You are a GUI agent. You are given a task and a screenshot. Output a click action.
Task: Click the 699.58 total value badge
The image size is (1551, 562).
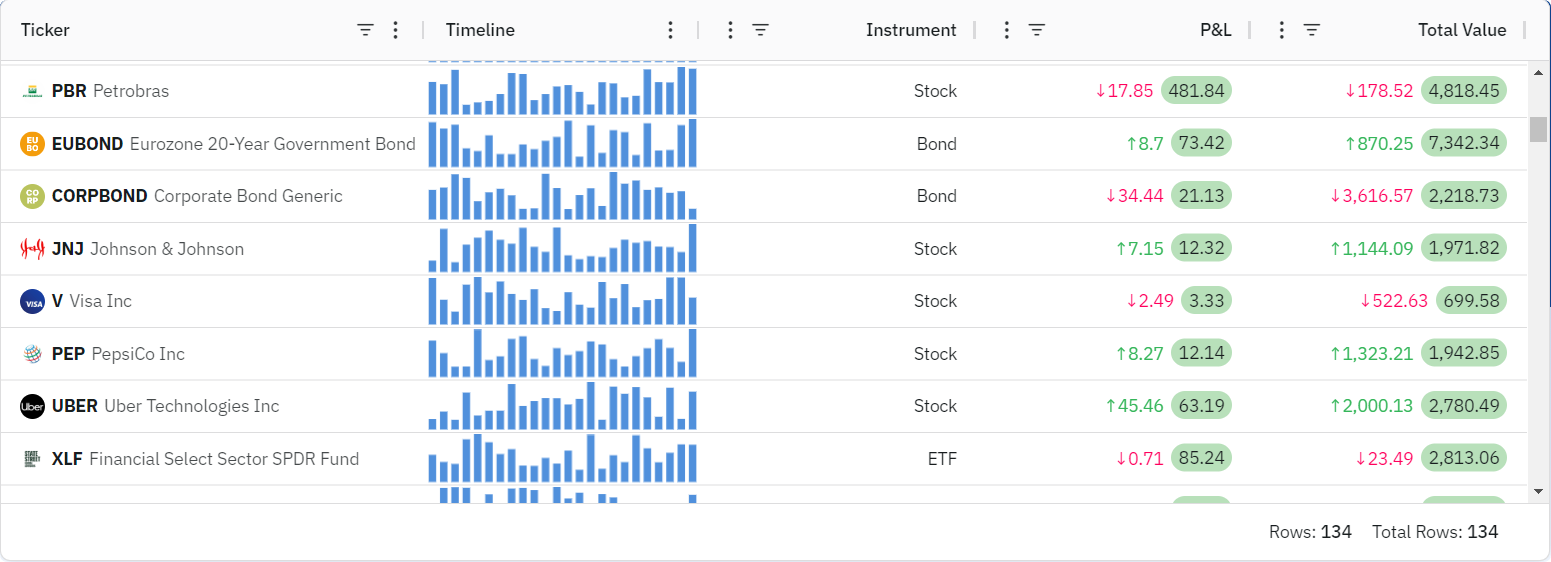coord(1471,301)
